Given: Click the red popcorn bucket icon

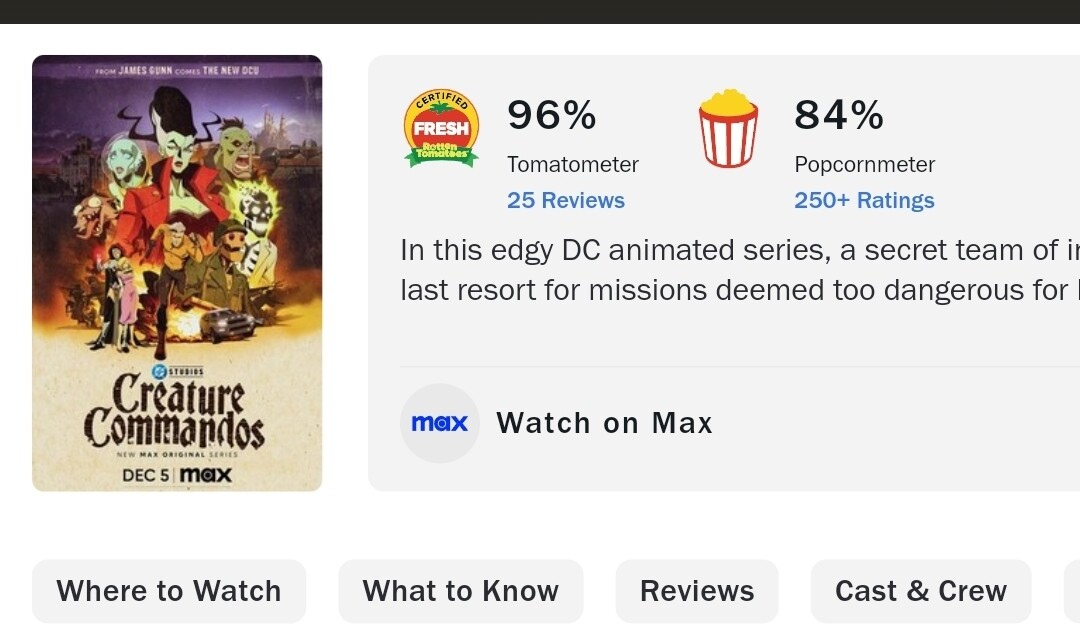Looking at the screenshot, I should coord(728,129).
